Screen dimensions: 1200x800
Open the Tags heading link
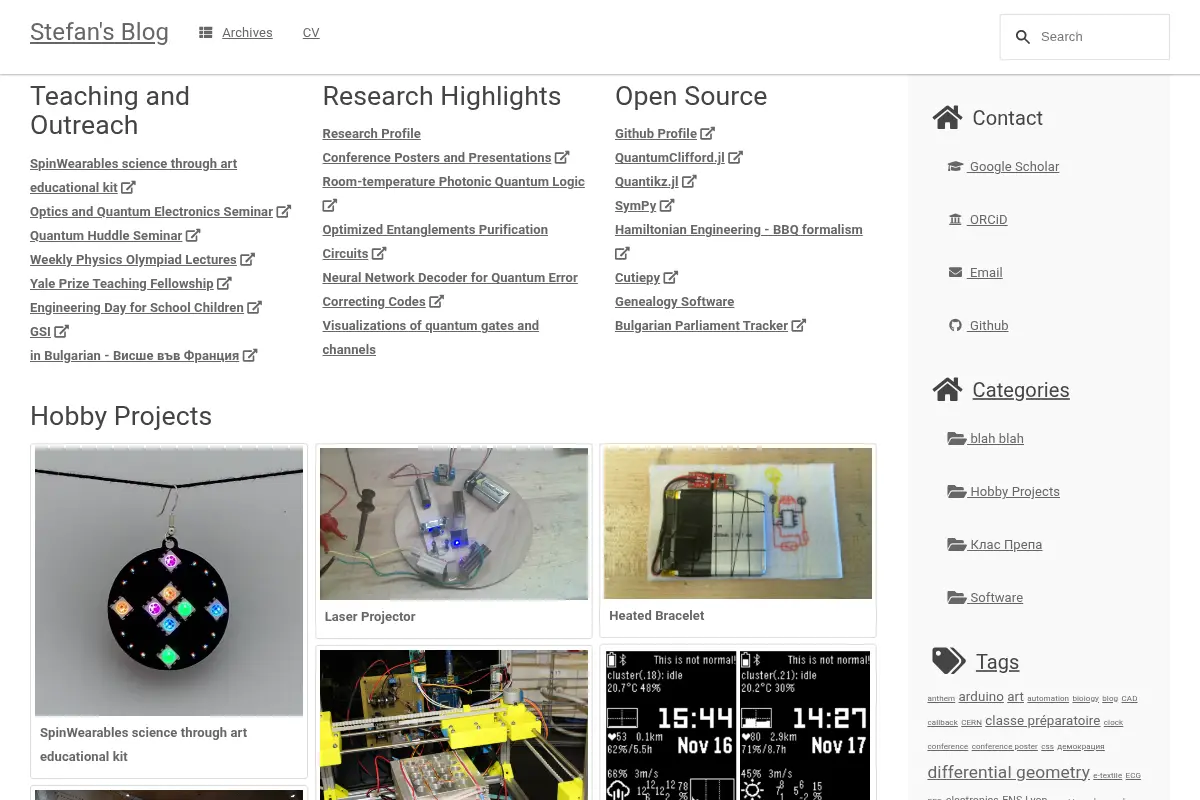(x=997, y=662)
